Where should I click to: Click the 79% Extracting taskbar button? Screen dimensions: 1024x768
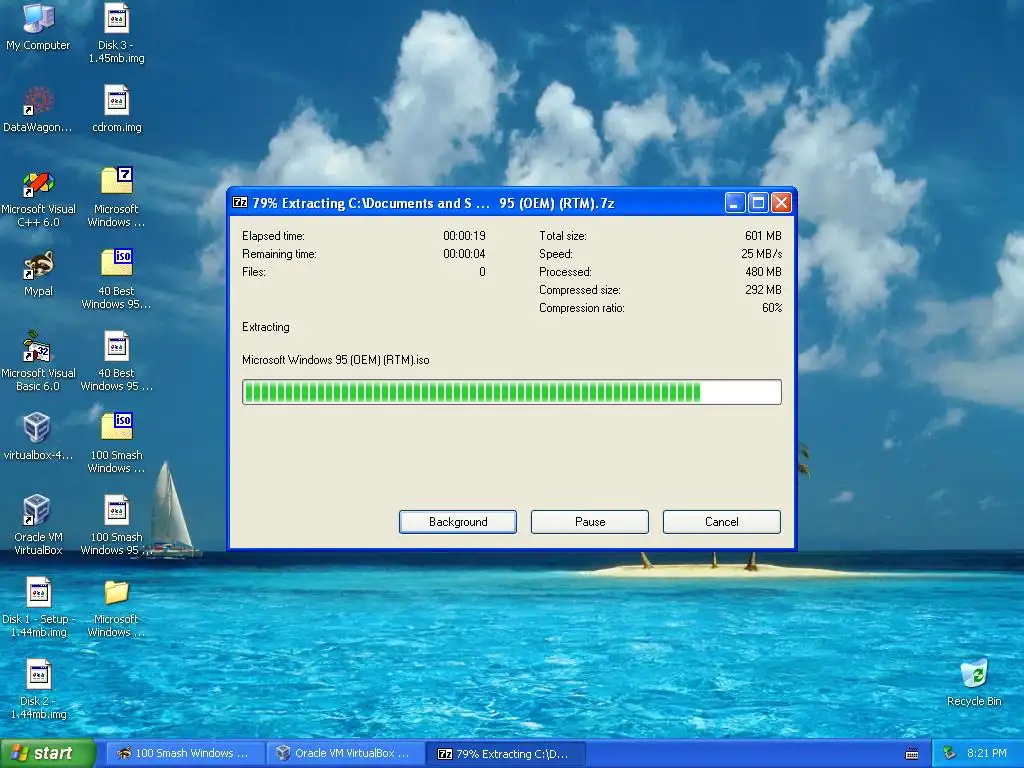(505, 754)
